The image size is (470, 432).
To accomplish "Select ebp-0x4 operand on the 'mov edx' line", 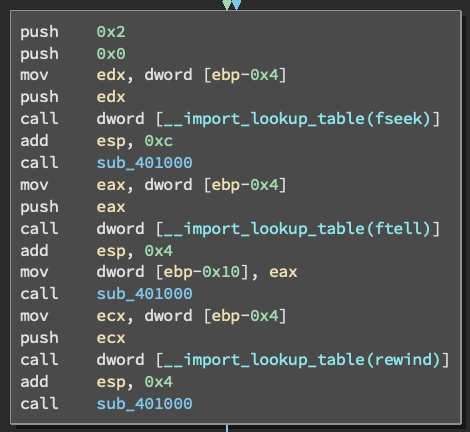I will (245, 75).
